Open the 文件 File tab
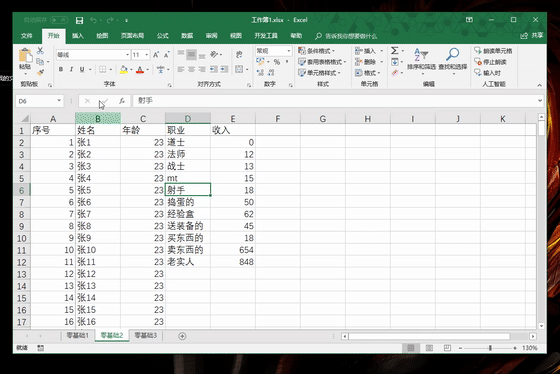The width and height of the screenshot is (560, 374). (x=26, y=36)
